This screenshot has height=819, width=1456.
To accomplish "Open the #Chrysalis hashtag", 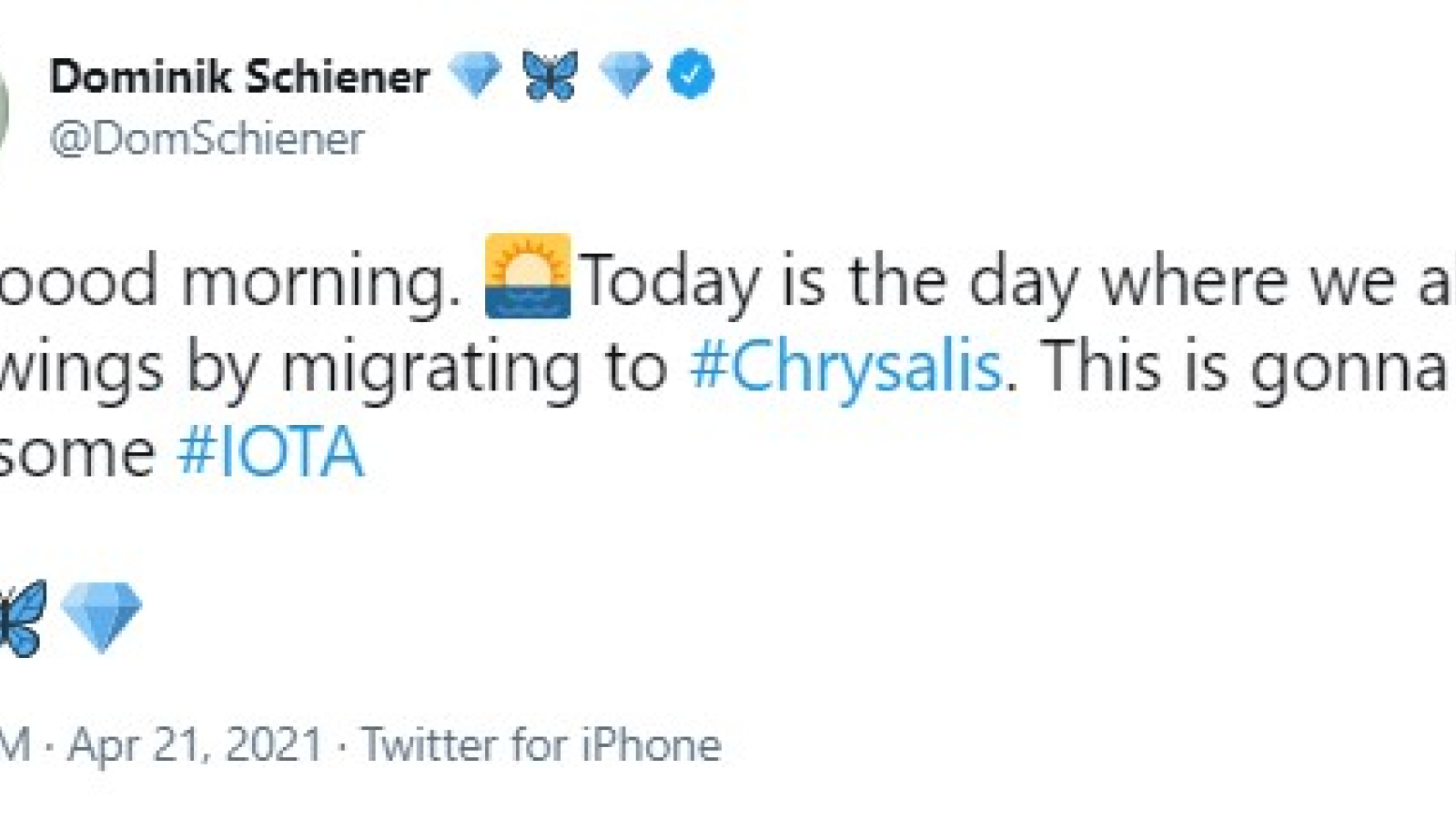I will coord(846,367).
